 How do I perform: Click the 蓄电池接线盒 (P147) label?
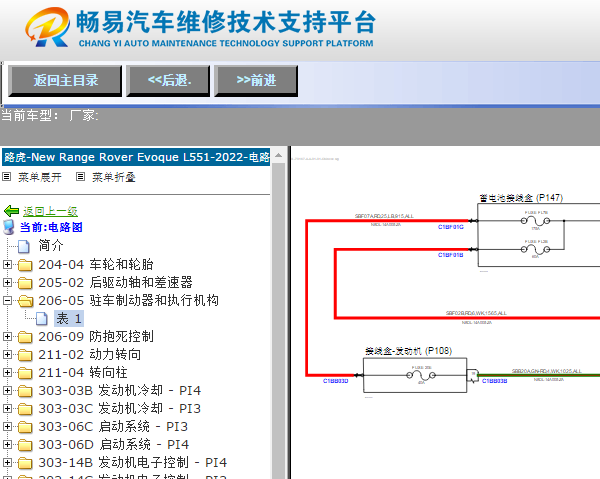coord(521,198)
